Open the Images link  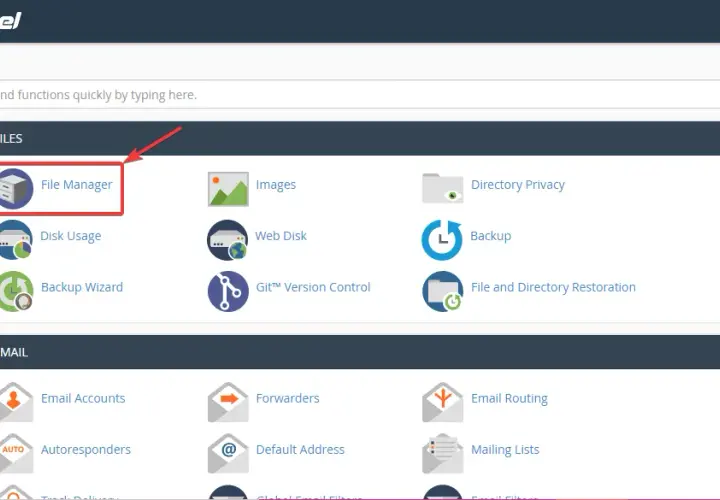point(276,185)
